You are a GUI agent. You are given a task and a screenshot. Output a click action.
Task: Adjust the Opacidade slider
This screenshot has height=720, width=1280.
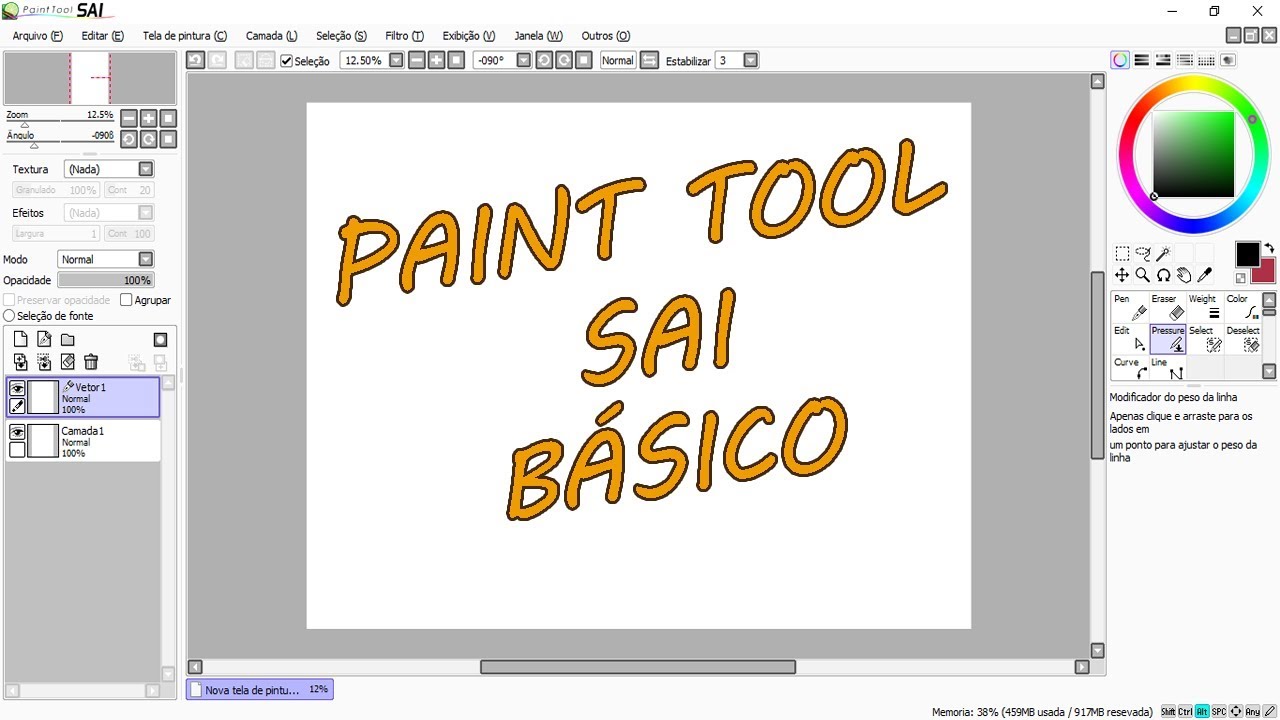click(106, 281)
